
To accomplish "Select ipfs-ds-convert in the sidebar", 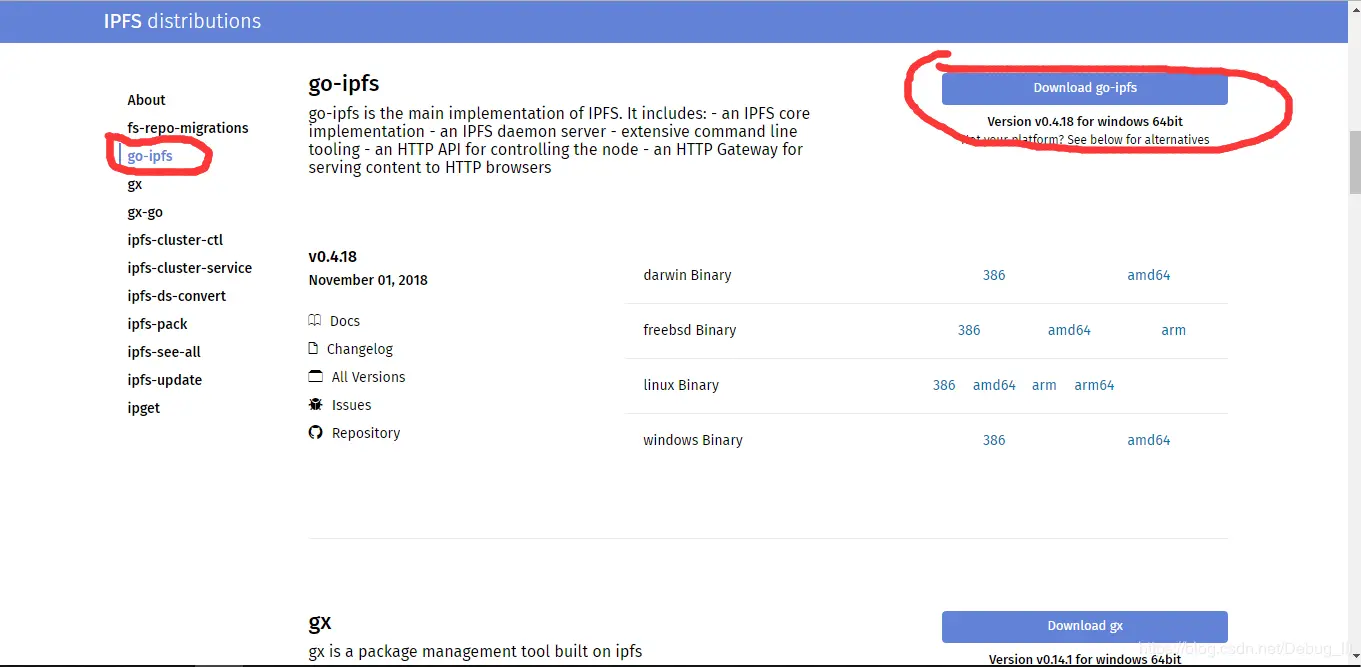I will click(x=176, y=296).
